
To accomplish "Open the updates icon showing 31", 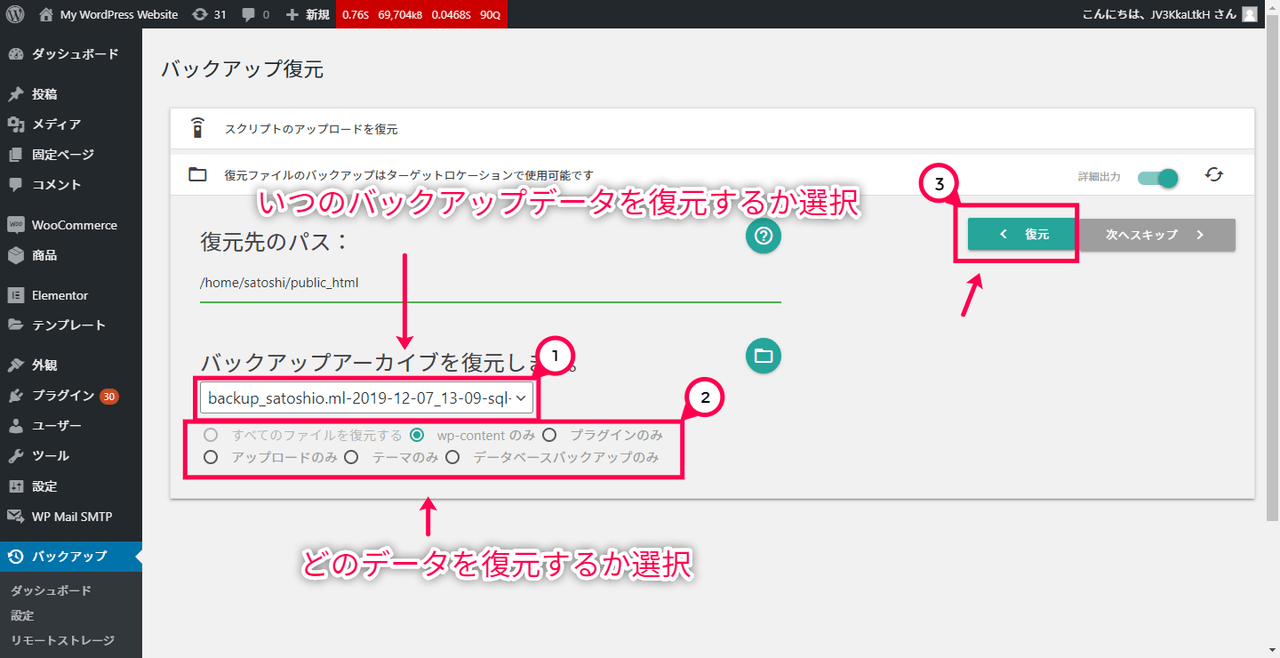I will tap(200, 15).
